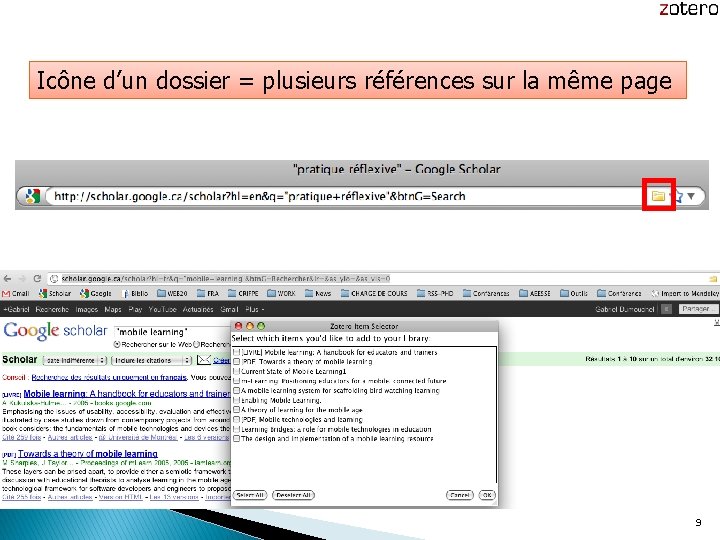
Task: Click Maps in the Google bar
Action: point(113,309)
